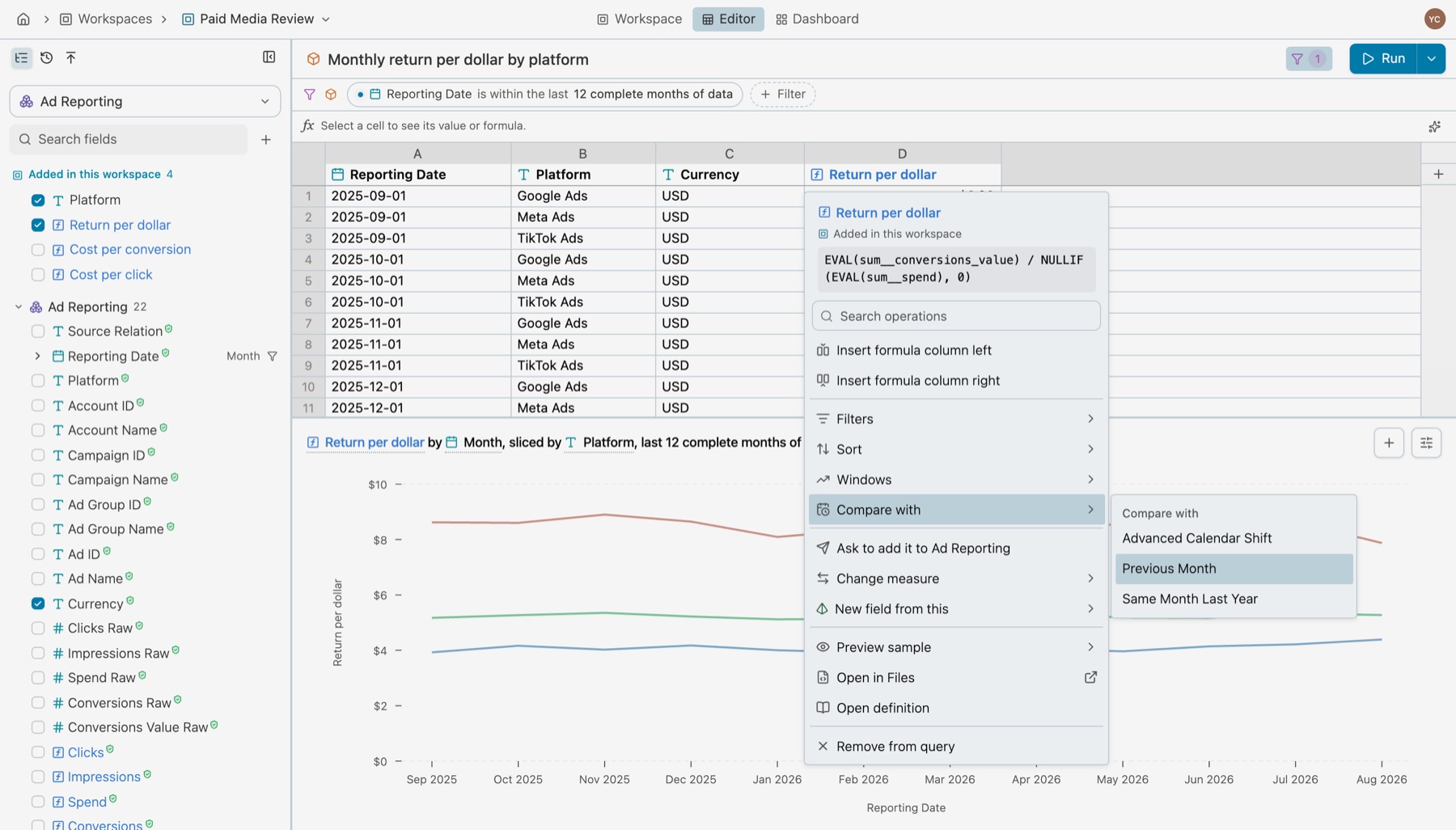Choose Remove from query
Image resolution: width=1456 pixels, height=830 pixels.
click(x=956, y=746)
